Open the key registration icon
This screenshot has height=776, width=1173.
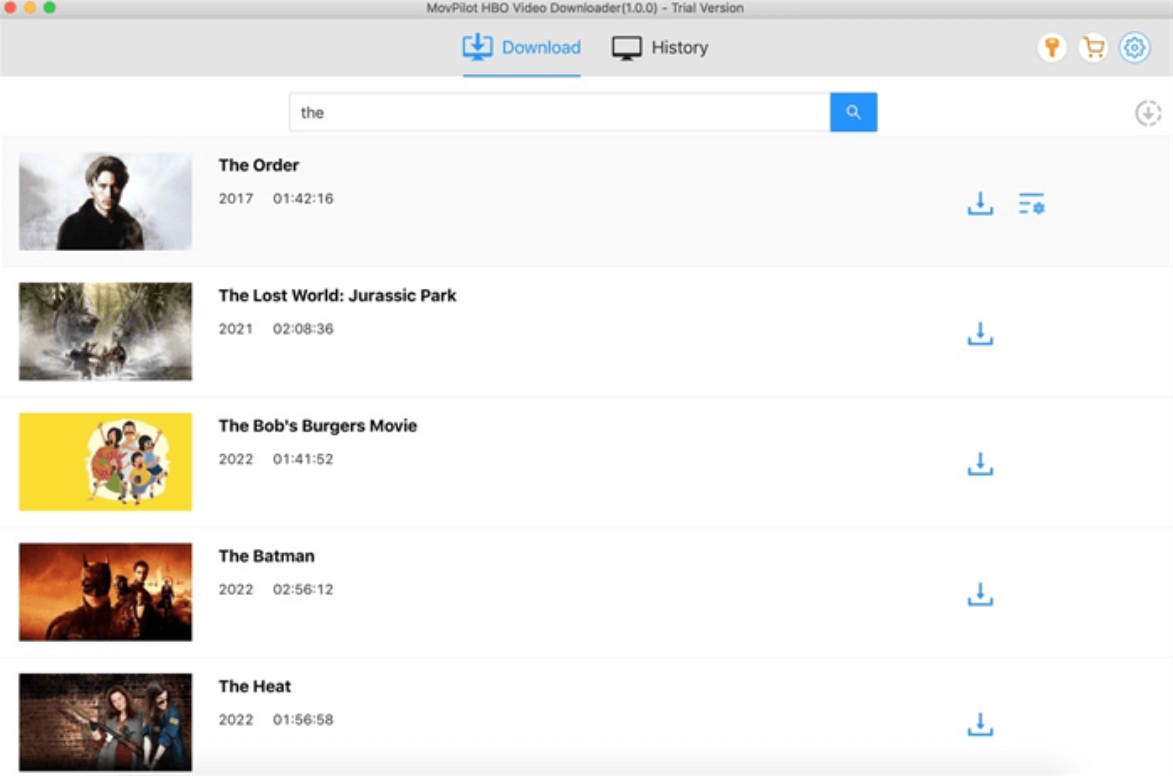tap(1051, 47)
